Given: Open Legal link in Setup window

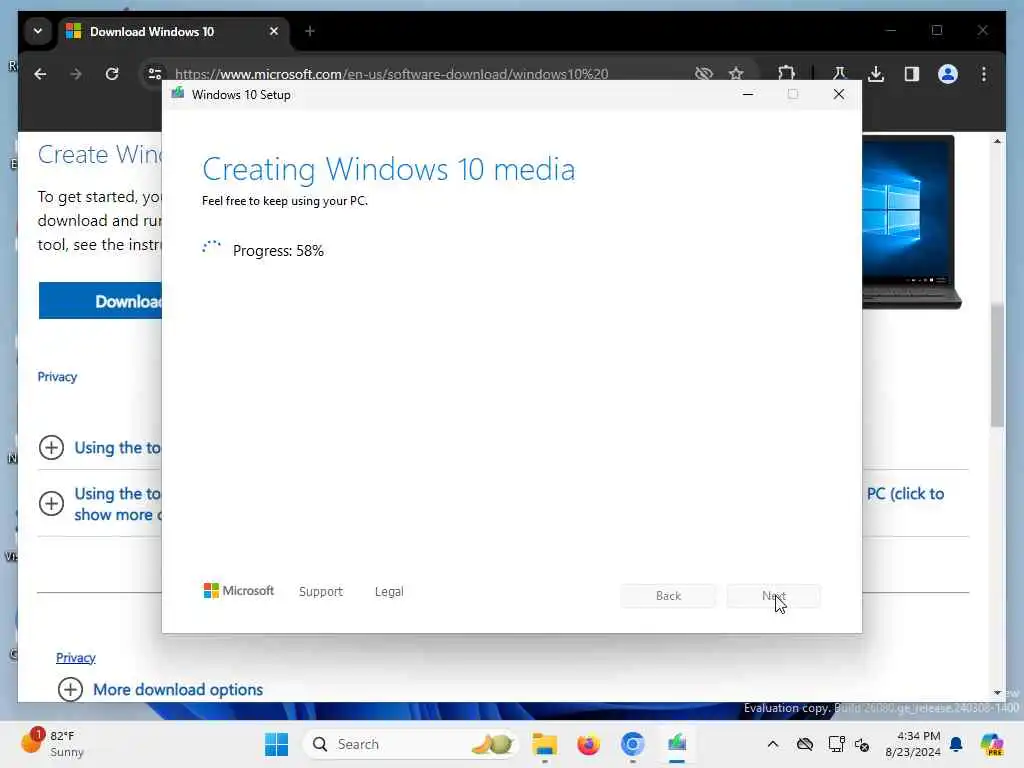Looking at the screenshot, I should click(x=389, y=591).
